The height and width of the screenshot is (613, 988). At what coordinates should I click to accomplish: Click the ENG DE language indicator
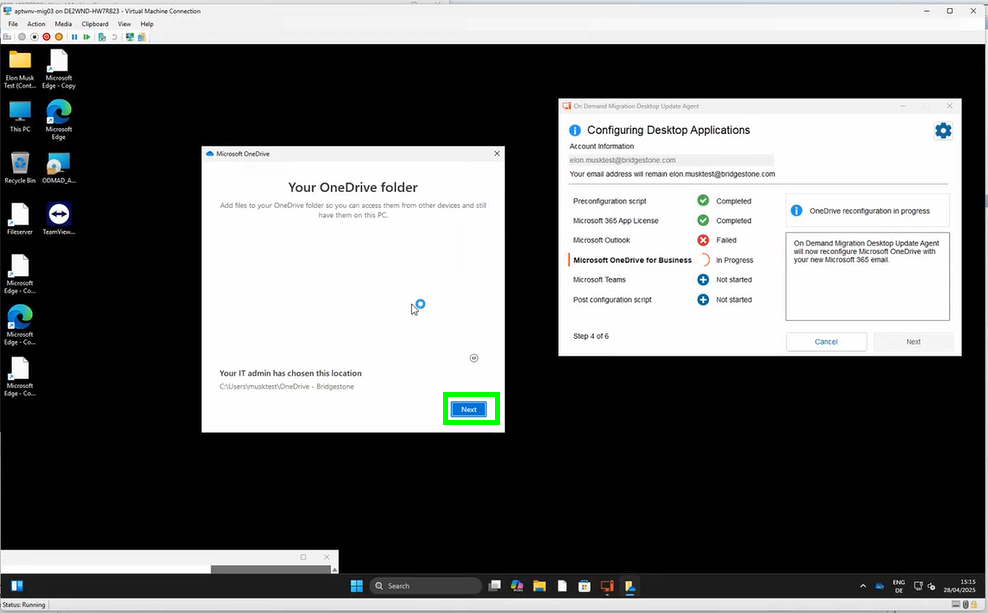coord(899,586)
